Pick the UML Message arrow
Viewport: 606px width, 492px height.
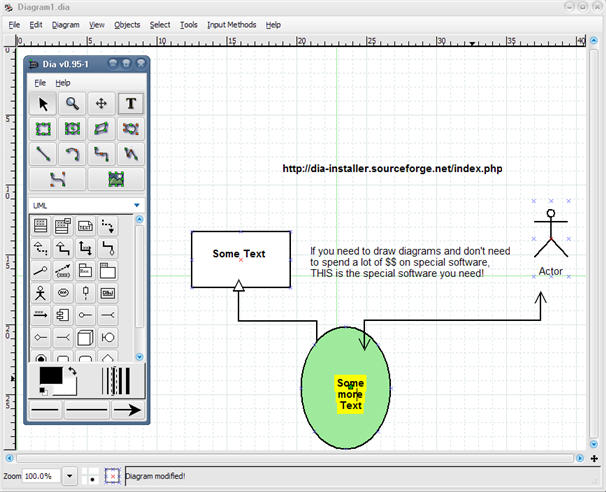click(40, 315)
